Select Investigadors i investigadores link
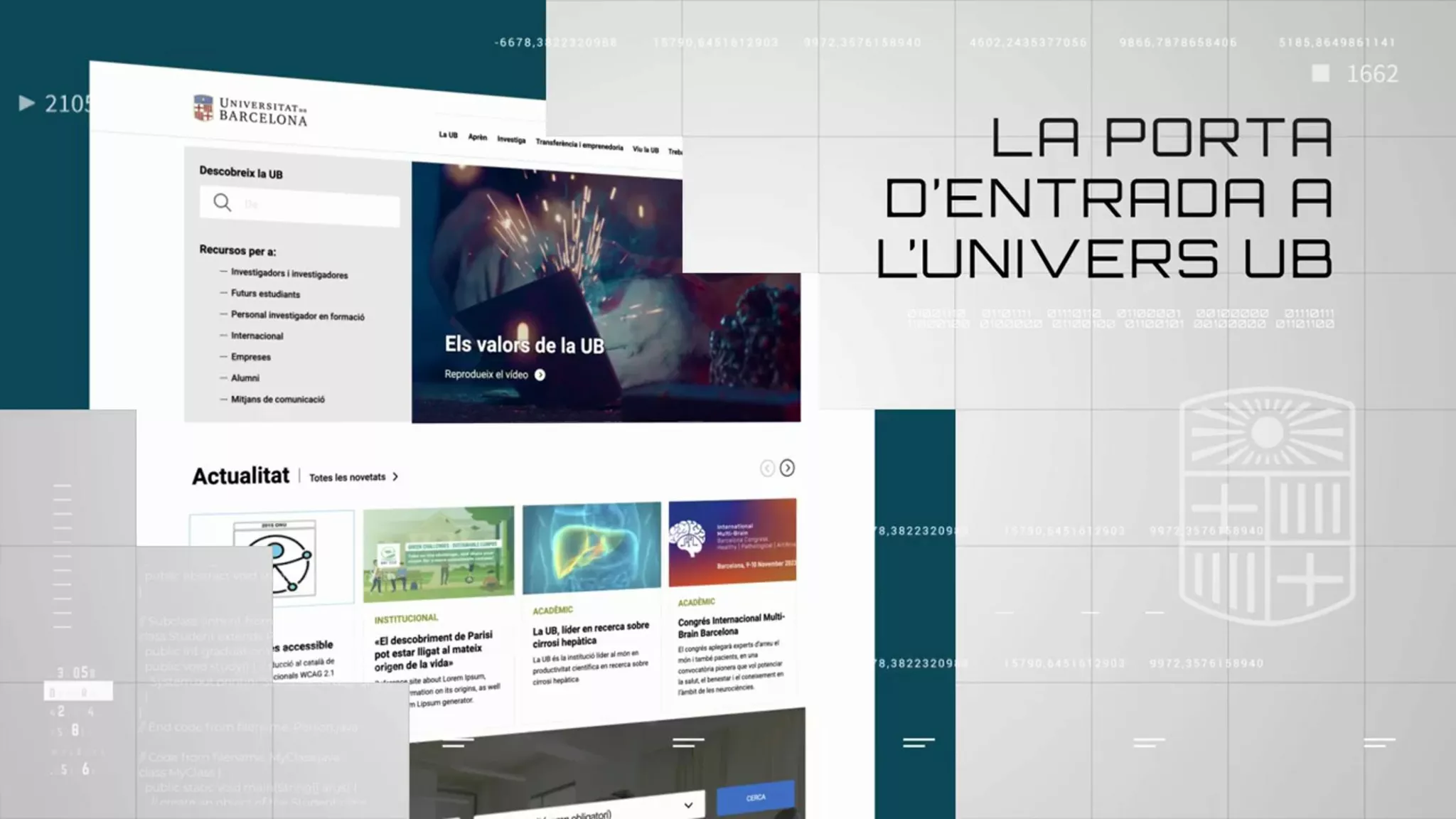 point(289,274)
